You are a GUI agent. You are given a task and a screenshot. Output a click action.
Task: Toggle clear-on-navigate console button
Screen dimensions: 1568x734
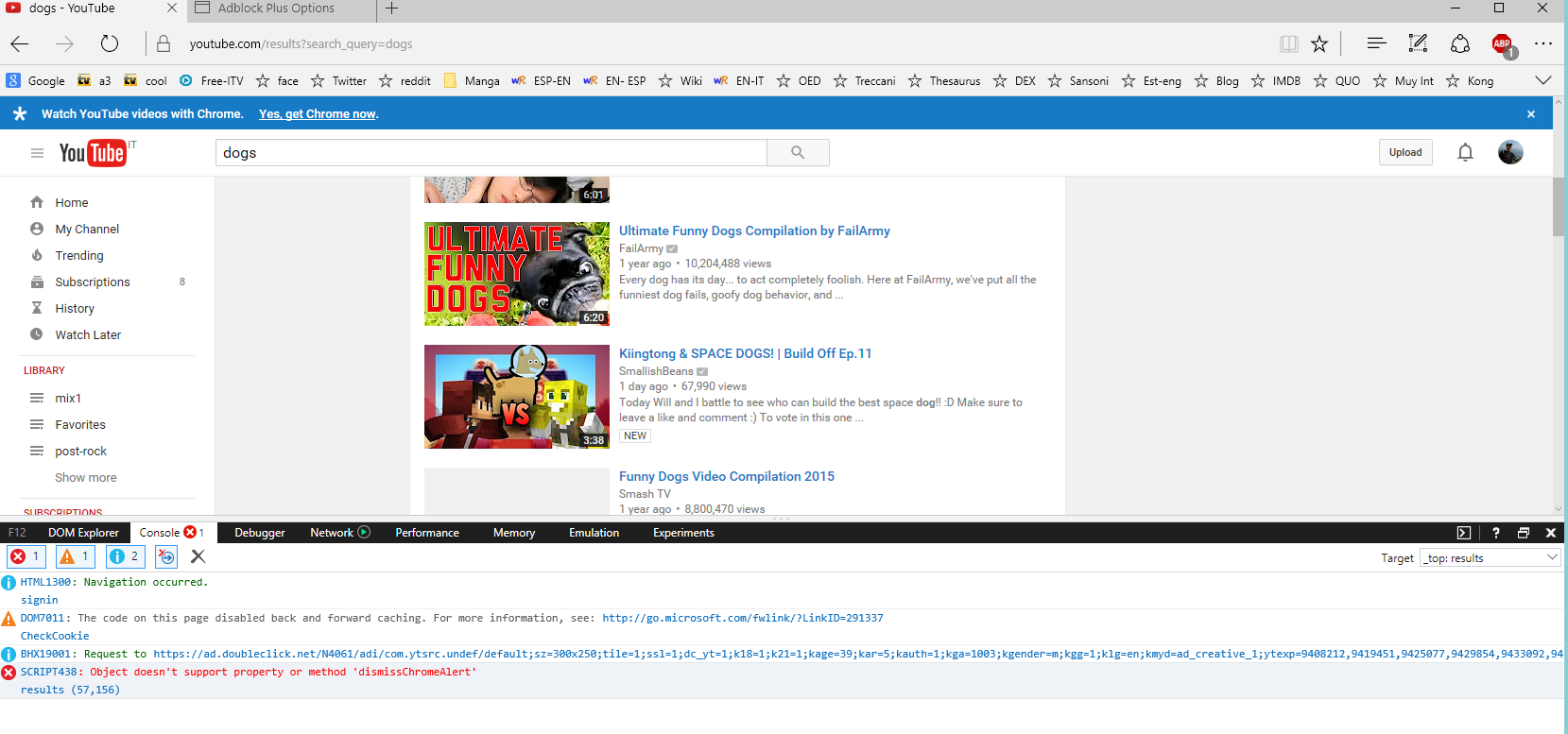point(166,556)
